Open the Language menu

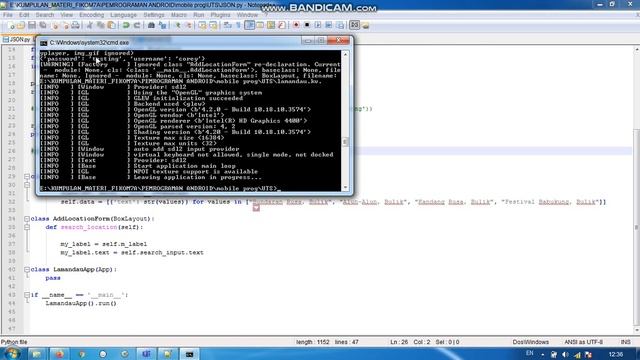tap(123, 15)
